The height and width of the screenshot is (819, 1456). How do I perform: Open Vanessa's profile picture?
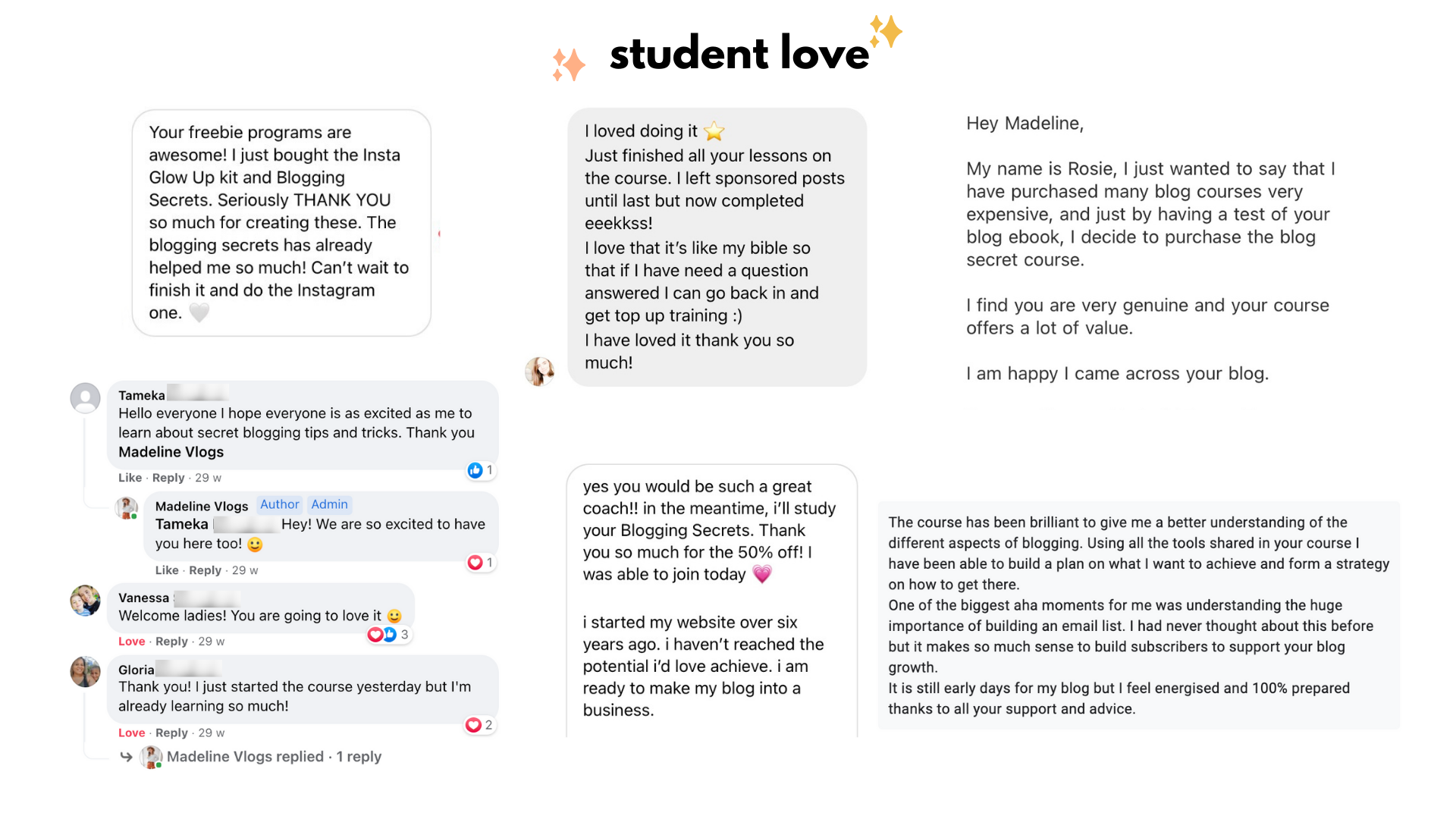pyautogui.click(x=85, y=600)
